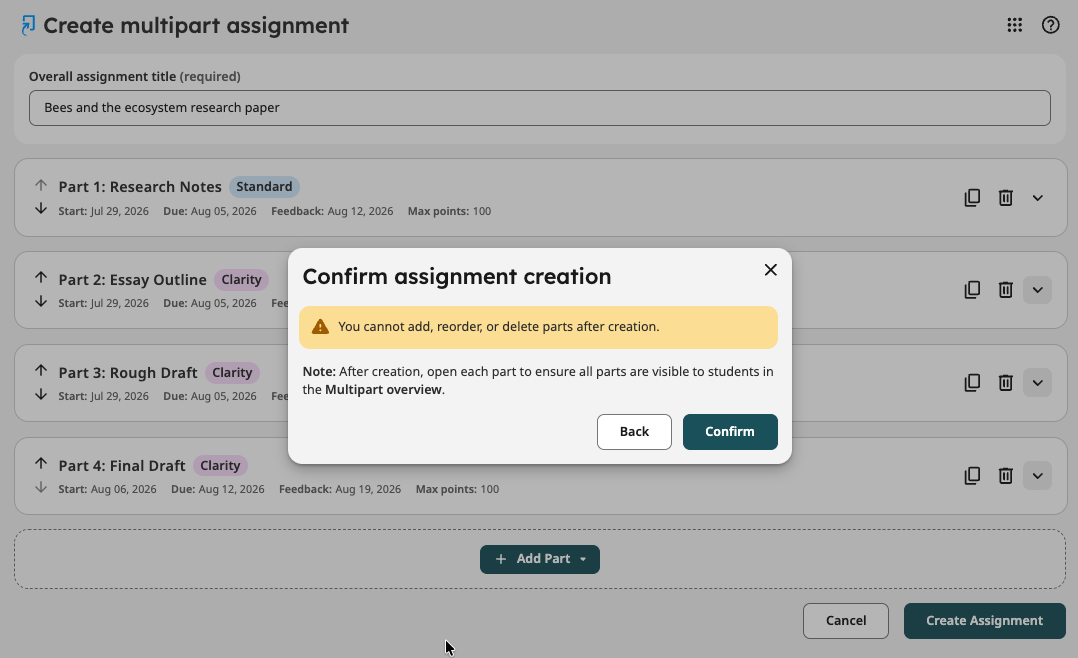Click the Part 1: Research Notes heading
Screen dimensions: 1078x658
click(140, 187)
